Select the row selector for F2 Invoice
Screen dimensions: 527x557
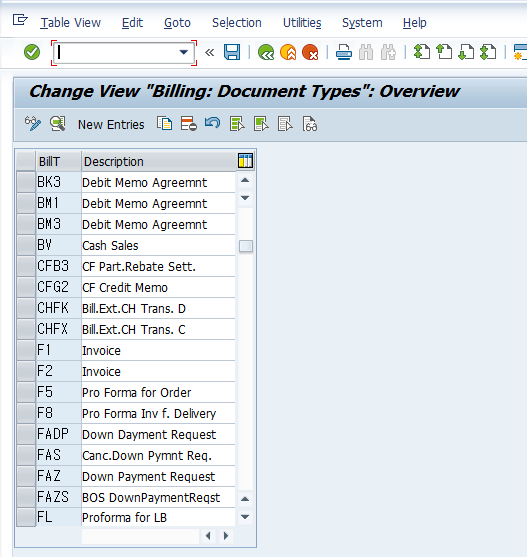[x=26, y=371]
